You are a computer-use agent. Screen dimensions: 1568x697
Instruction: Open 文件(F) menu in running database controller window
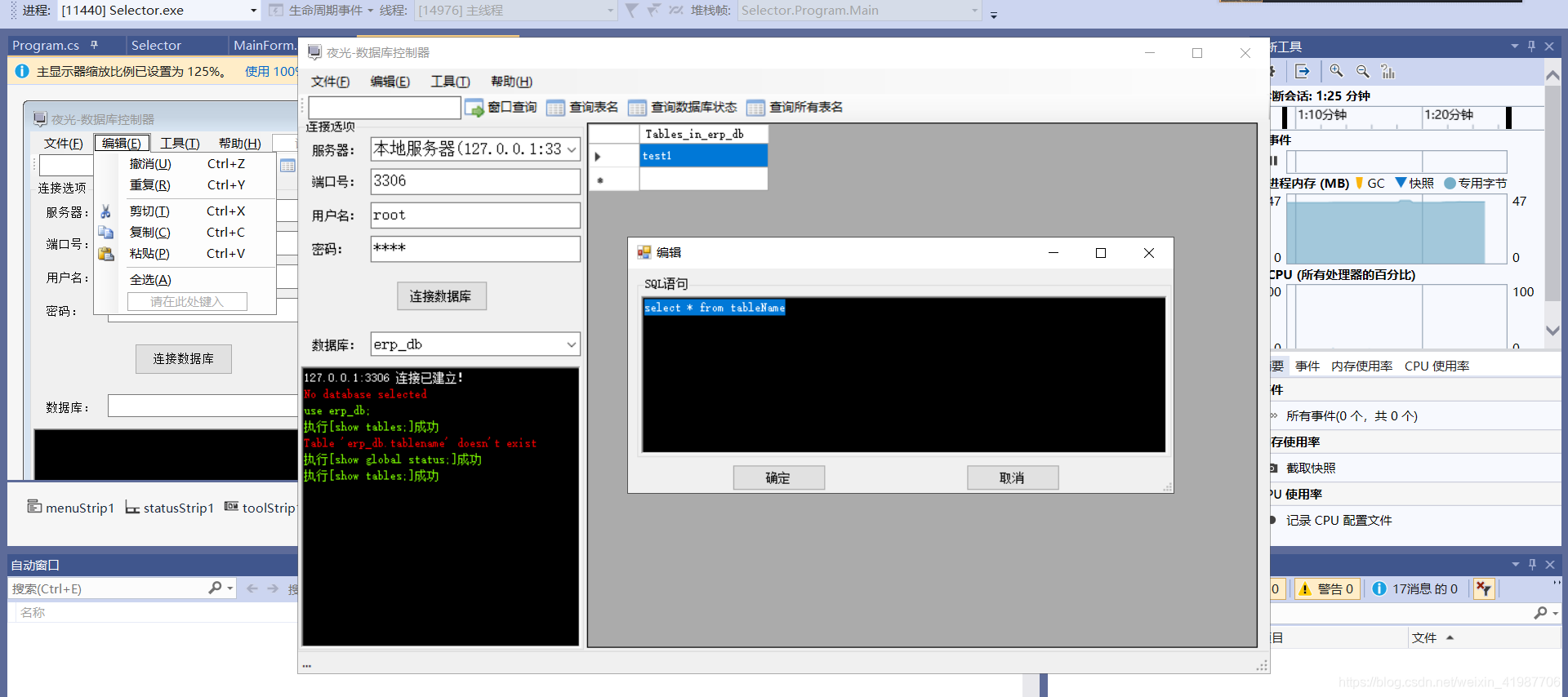pos(330,82)
